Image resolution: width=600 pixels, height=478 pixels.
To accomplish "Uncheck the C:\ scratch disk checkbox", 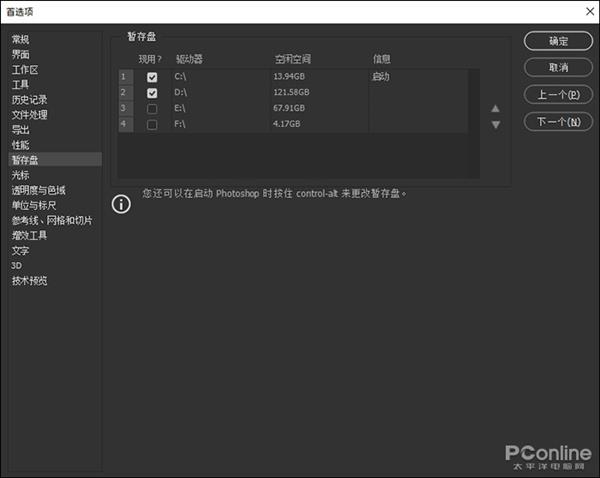I will coord(152,77).
